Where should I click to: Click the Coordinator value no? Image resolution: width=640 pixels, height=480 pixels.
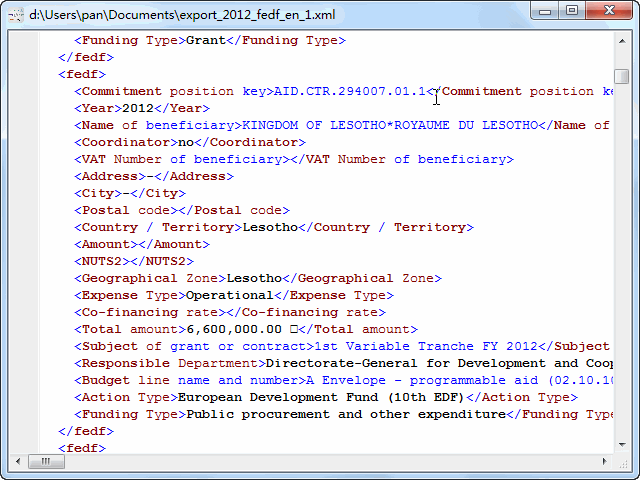[x=185, y=142]
